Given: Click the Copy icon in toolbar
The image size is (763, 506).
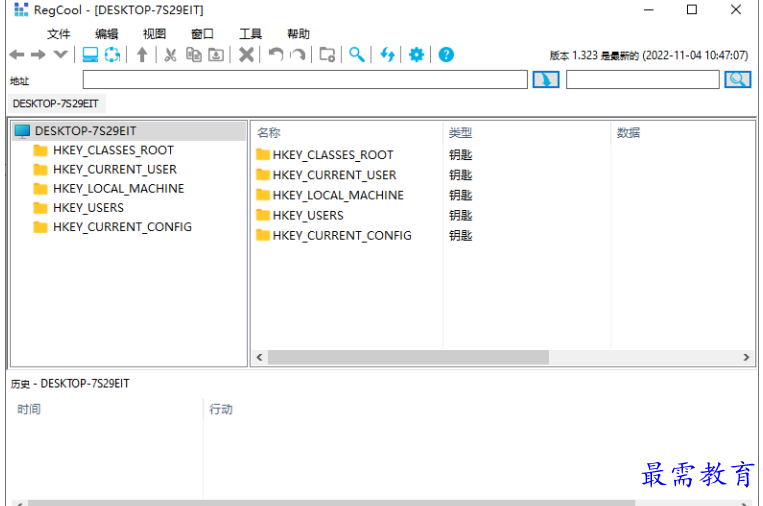Looking at the screenshot, I should coord(194,54).
